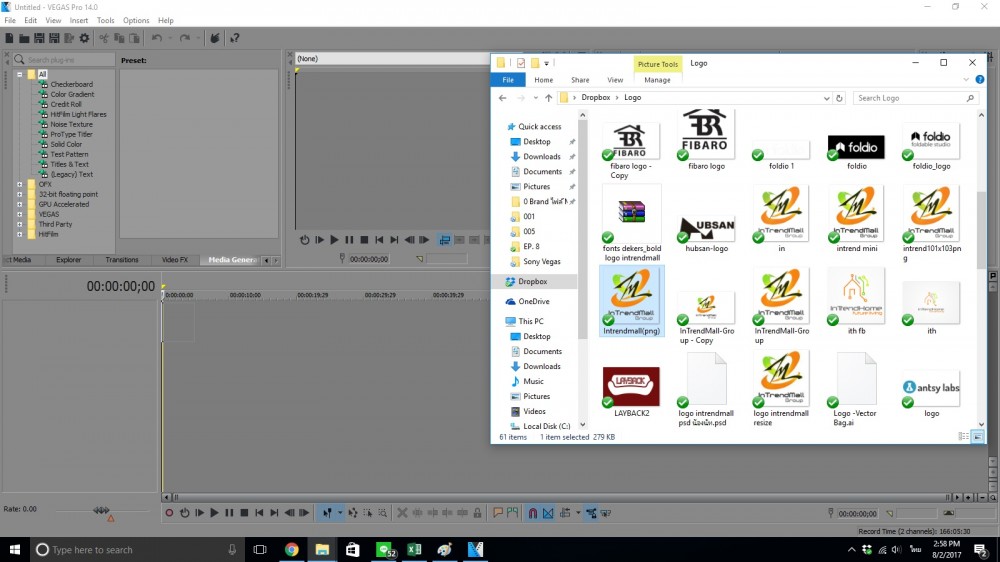Image resolution: width=1000 pixels, height=562 pixels.
Task: Open address bar history dropdown in Explorer
Action: click(x=826, y=98)
